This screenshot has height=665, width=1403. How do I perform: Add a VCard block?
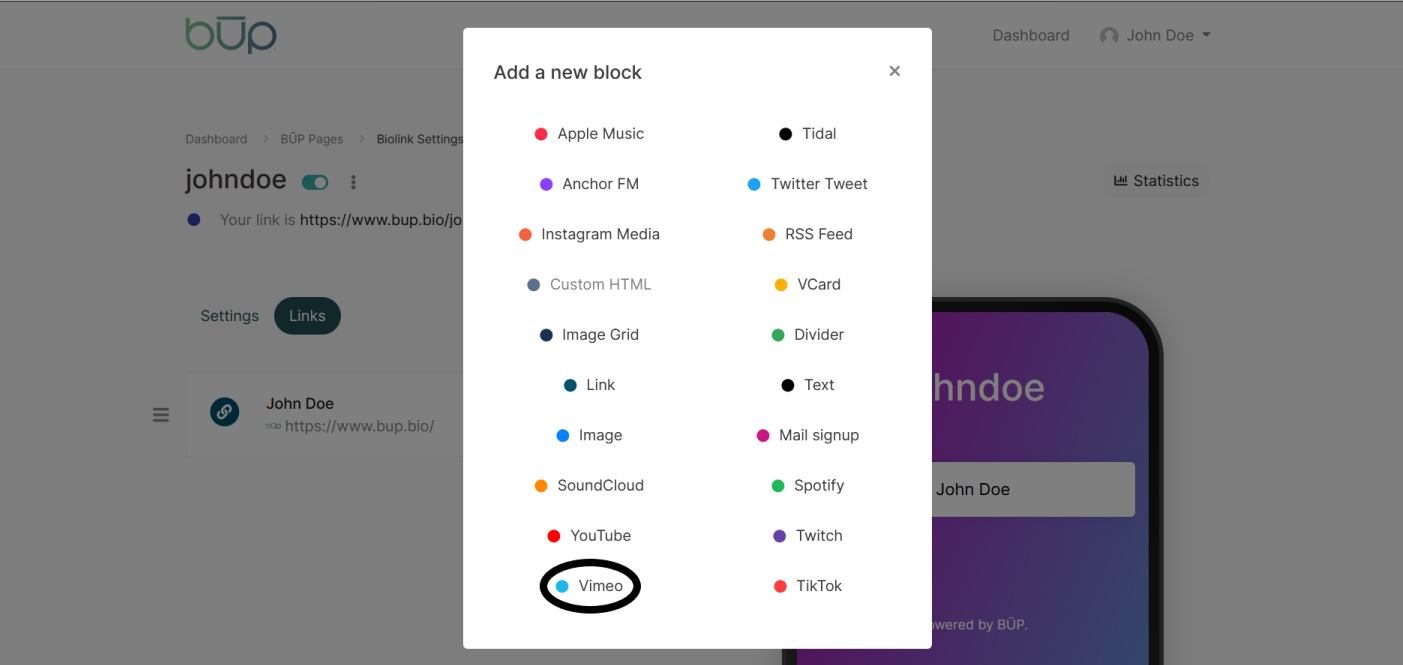[x=807, y=284]
